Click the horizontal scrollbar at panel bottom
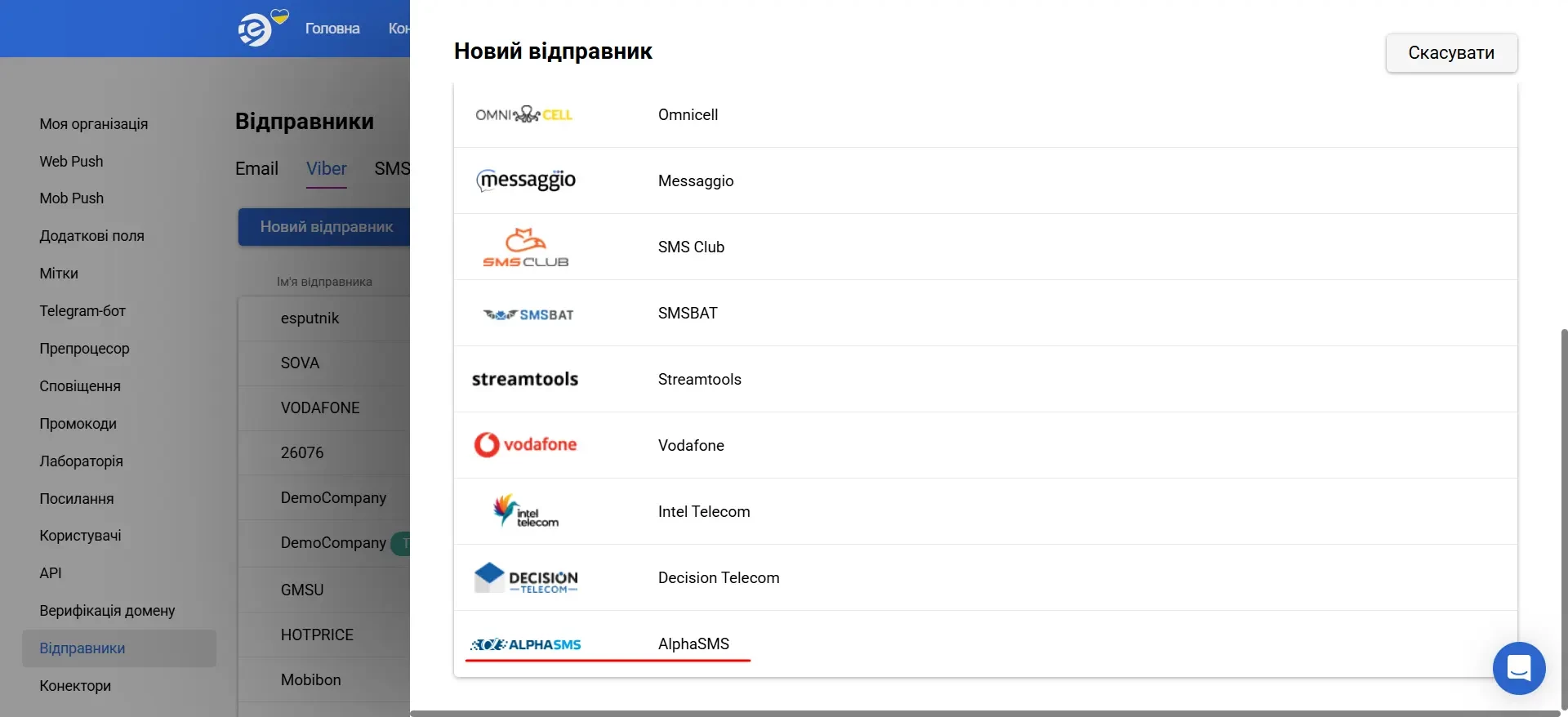This screenshot has width=1568, height=717. pyautogui.click(x=985, y=714)
